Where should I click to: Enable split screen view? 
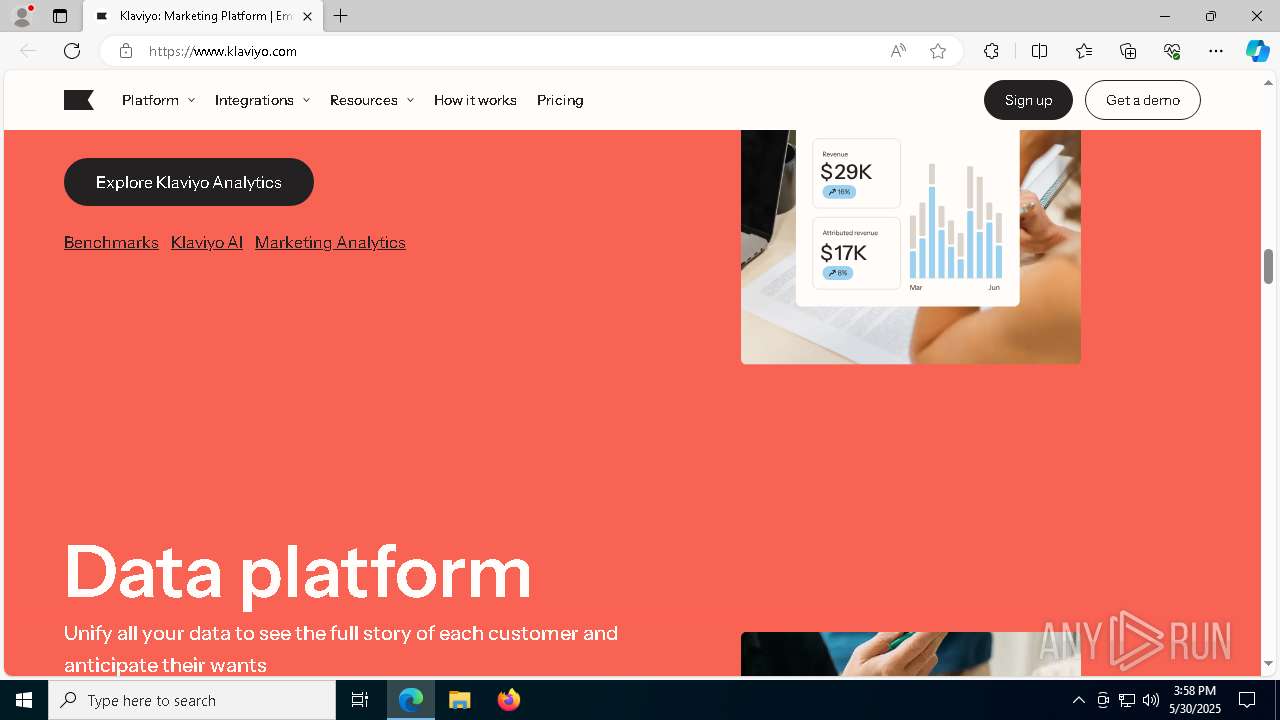coord(1039,51)
